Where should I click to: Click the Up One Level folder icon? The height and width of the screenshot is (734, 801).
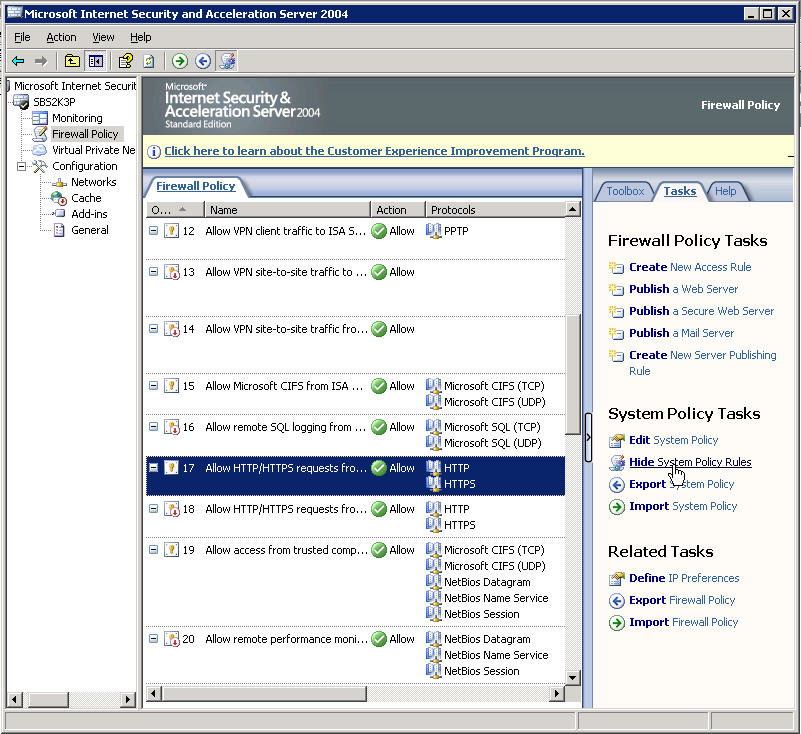(73, 61)
